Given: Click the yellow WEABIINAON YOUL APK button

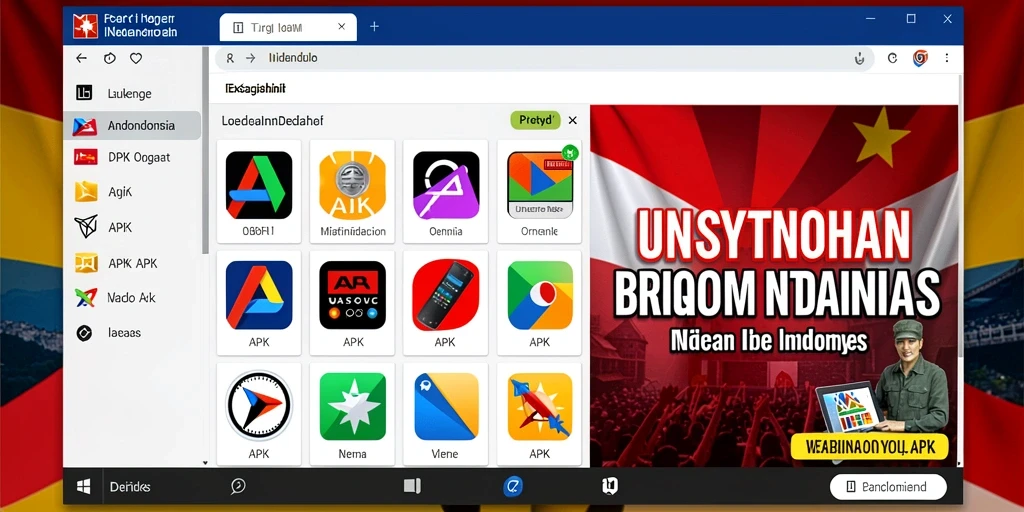Looking at the screenshot, I should pos(869,447).
